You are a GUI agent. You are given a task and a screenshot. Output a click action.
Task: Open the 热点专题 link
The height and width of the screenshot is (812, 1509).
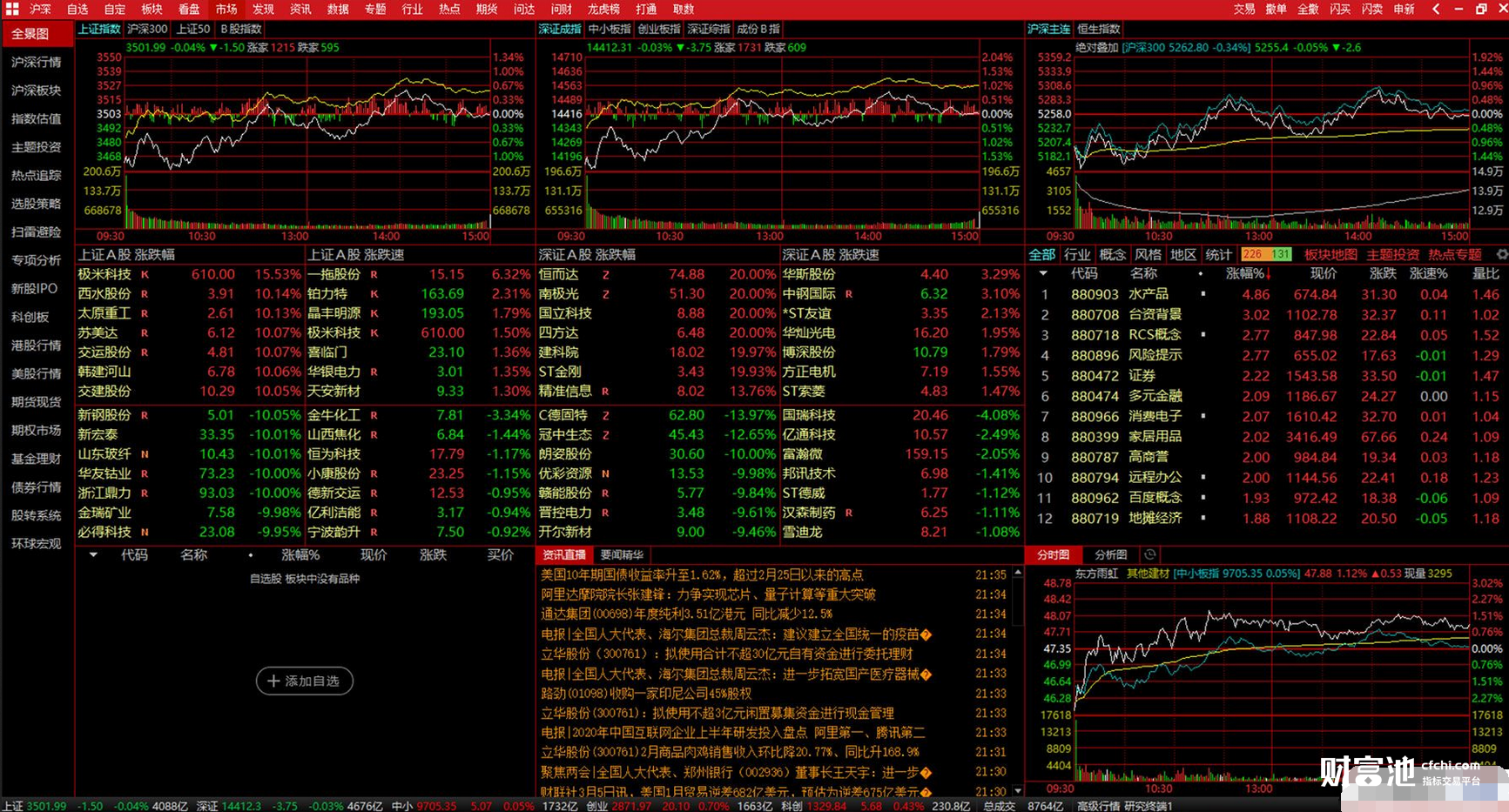[1454, 254]
